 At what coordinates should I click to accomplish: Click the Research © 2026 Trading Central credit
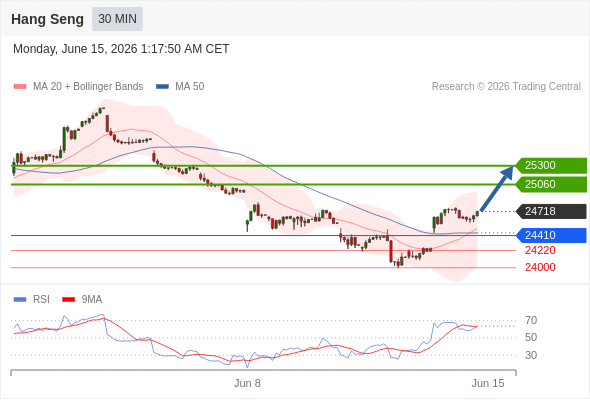pos(506,87)
